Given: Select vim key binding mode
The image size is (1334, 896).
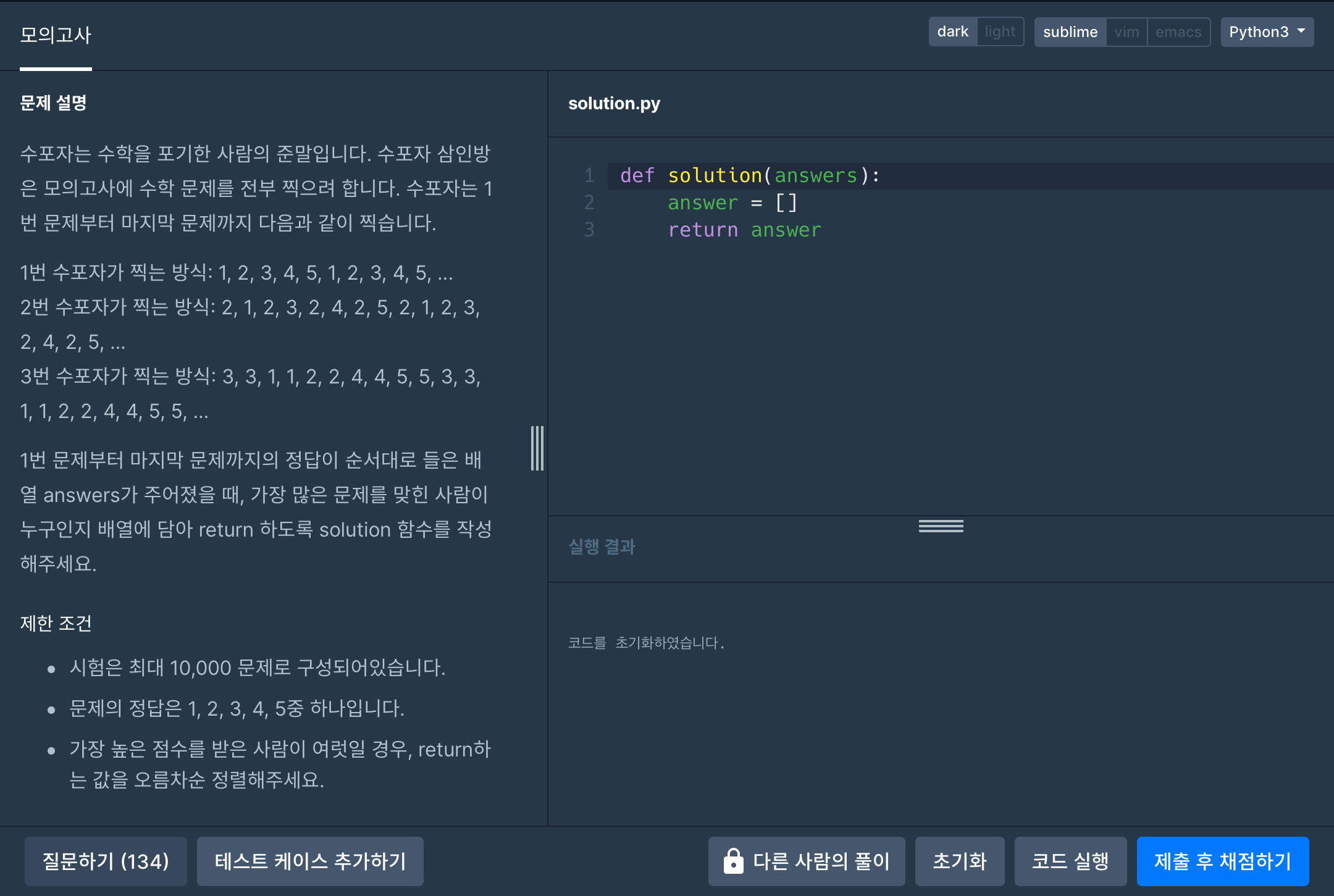Looking at the screenshot, I should (1126, 32).
